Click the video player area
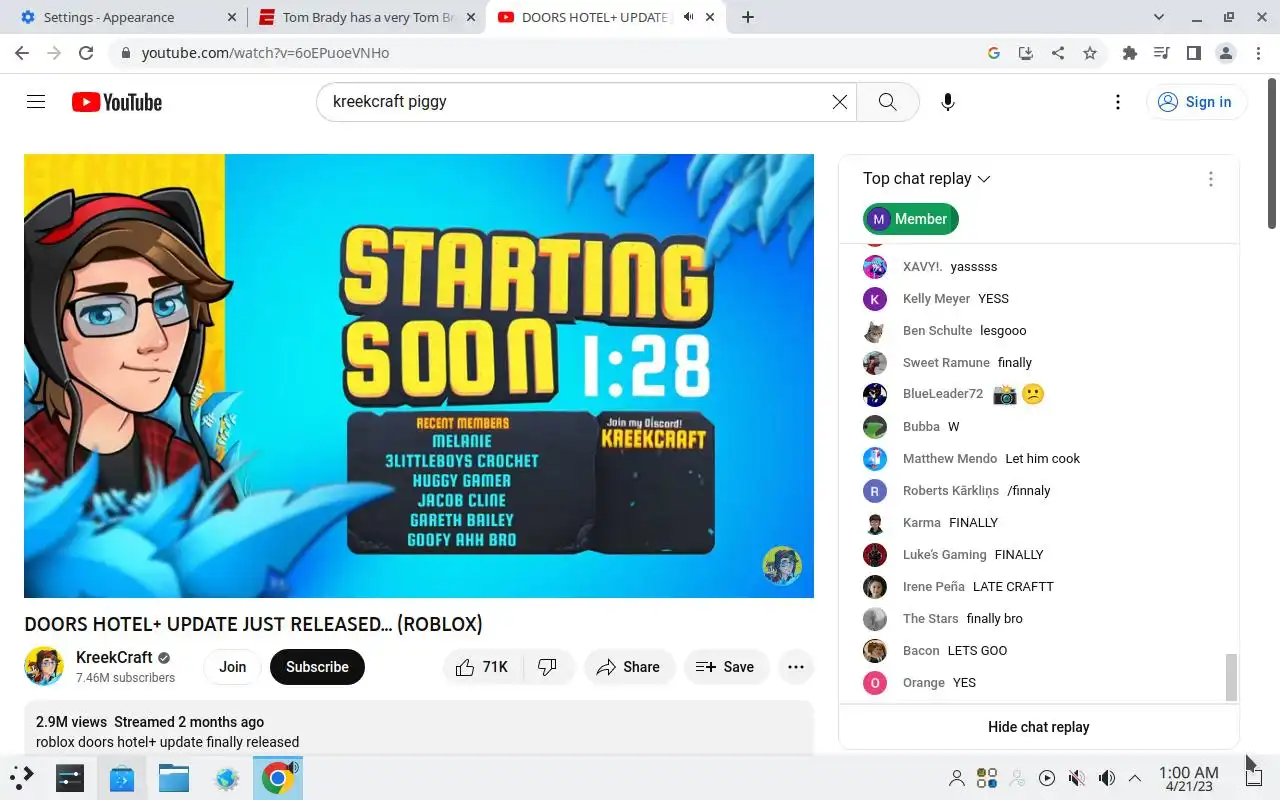 419,376
